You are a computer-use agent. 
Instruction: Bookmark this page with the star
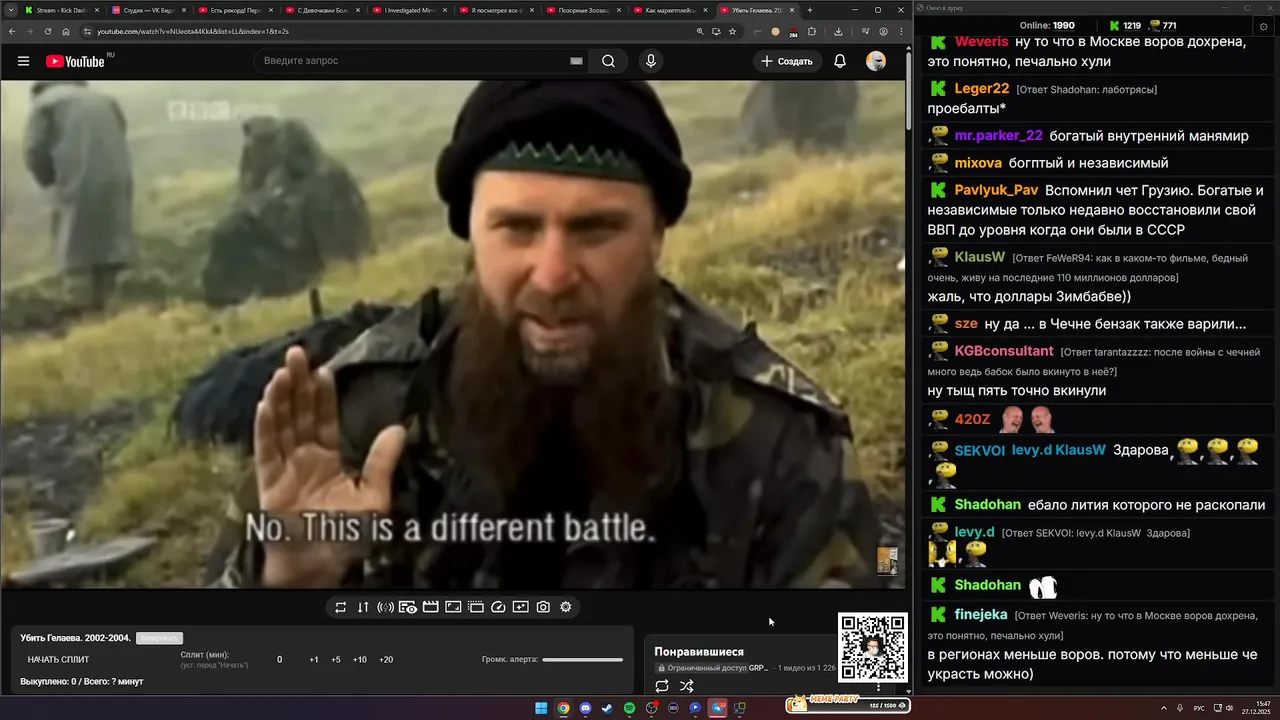[x=732, y=31]
